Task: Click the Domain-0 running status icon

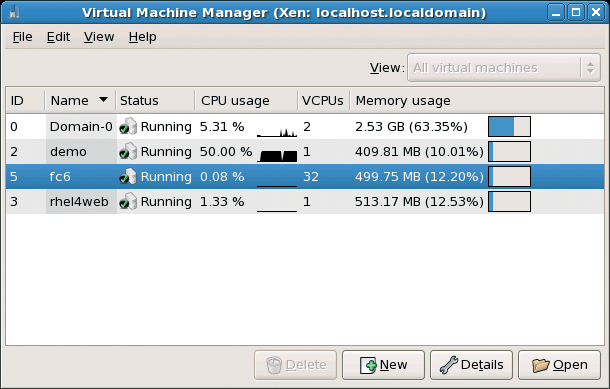Action: [128, 126]
